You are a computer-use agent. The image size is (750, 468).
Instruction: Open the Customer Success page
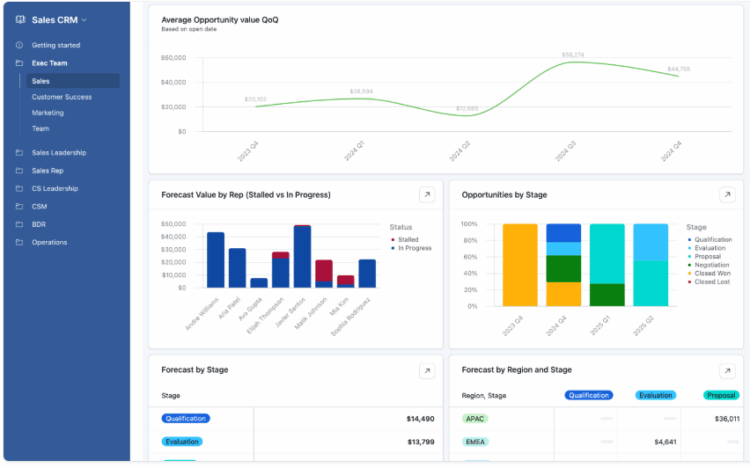[61, 97]
